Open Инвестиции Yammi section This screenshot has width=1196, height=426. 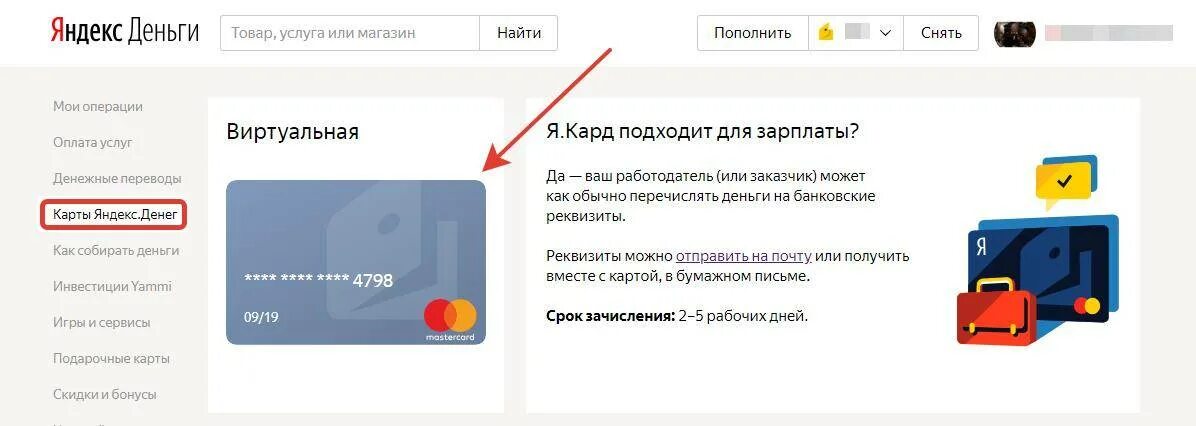[x=112, y=287]
